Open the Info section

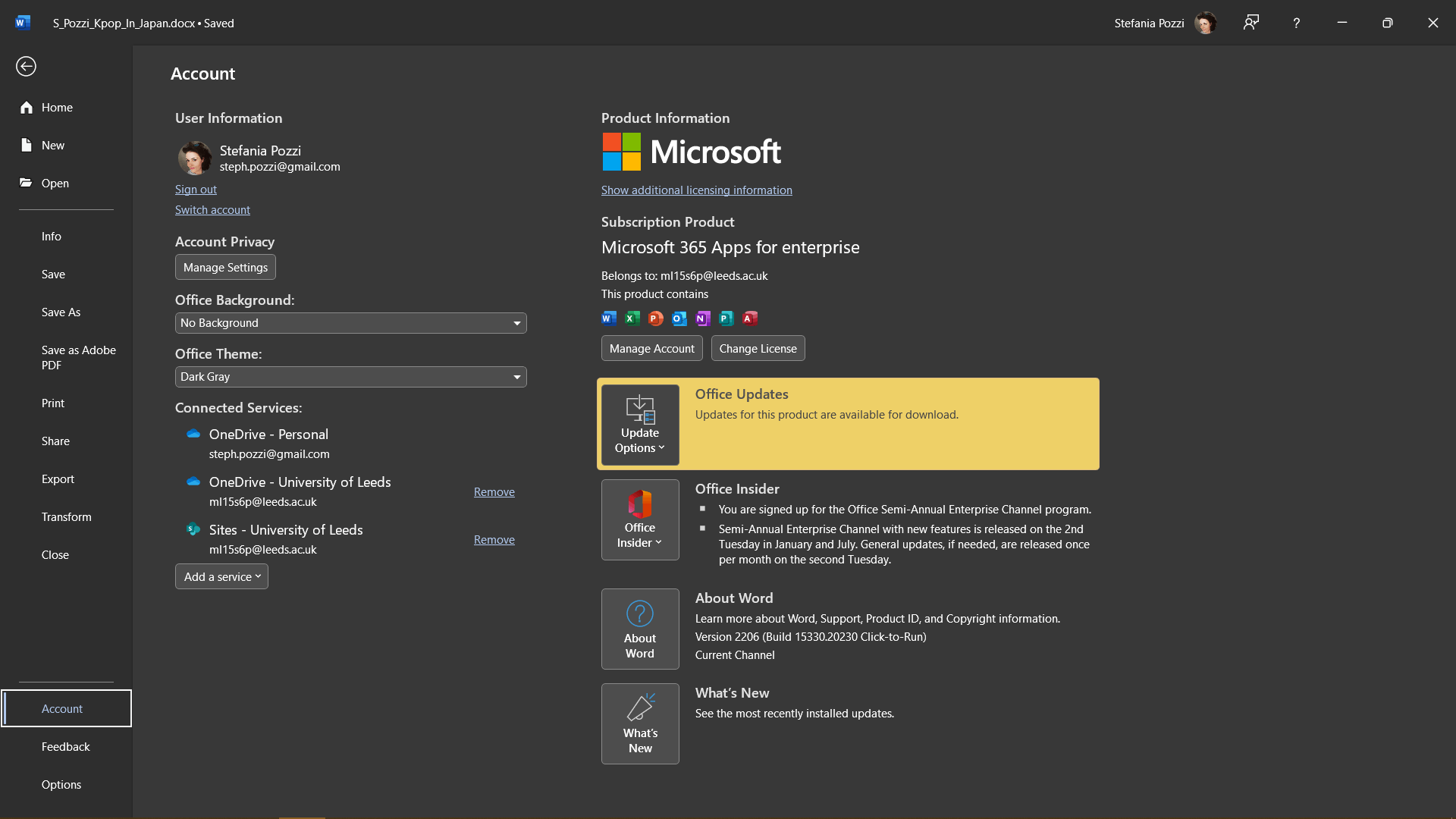pyautogui.click(x=66, y=237)
